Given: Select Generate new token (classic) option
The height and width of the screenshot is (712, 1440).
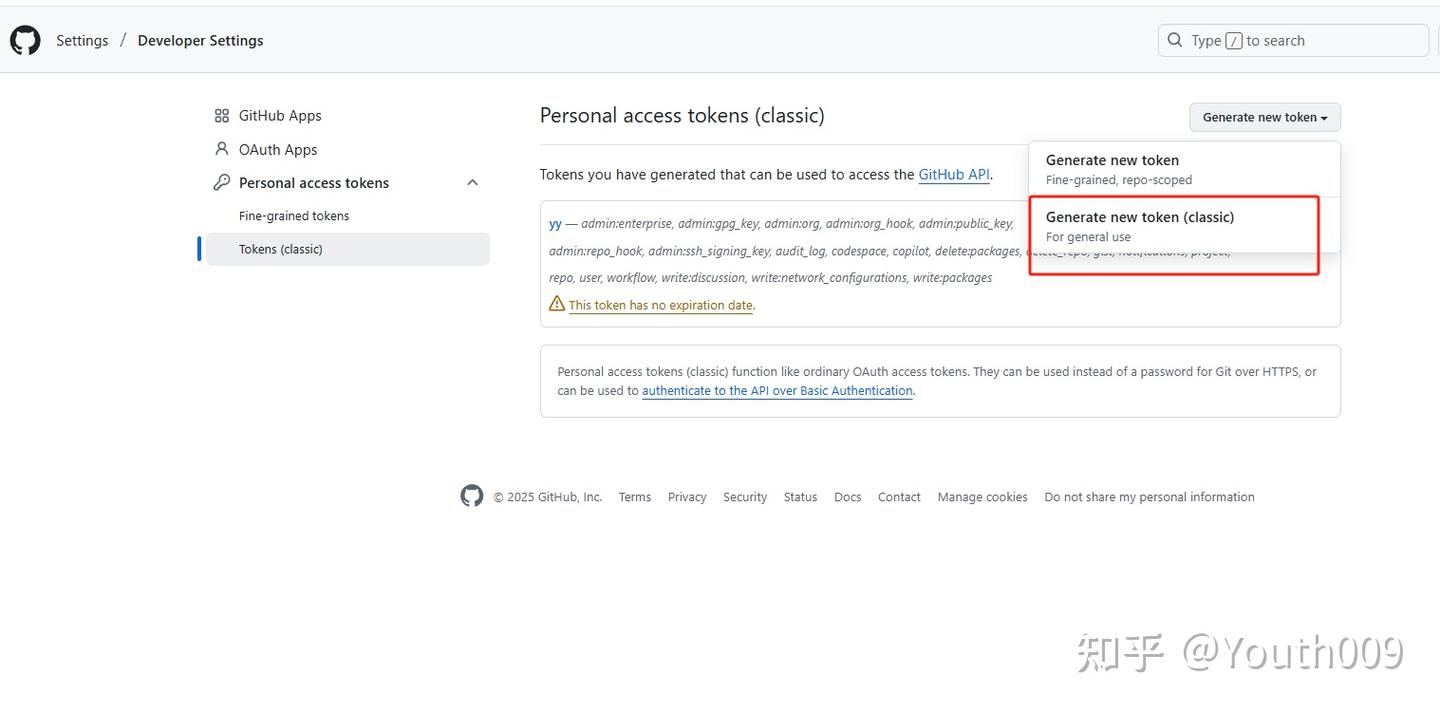Looking at the screenshot, I should point(1140,226).
